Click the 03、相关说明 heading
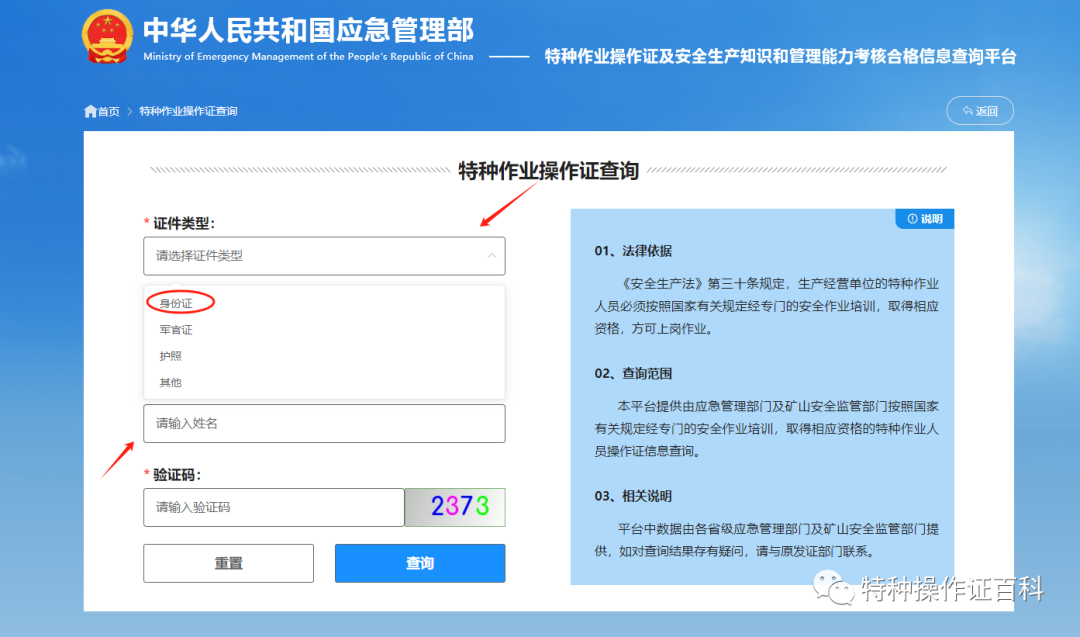This screenshot has width=1080, height=637. coord(633,497)
